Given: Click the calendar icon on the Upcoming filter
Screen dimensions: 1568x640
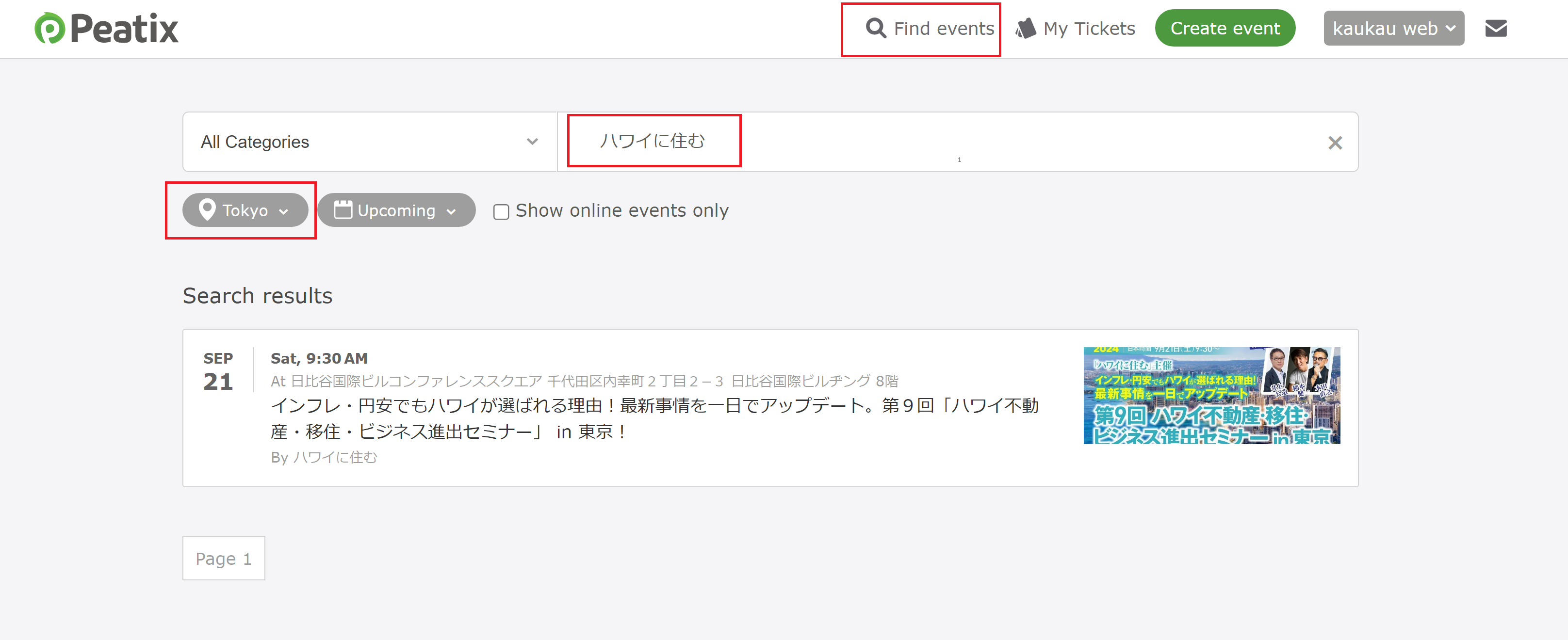Looking at the screenshot, I should tap(343, 210).
